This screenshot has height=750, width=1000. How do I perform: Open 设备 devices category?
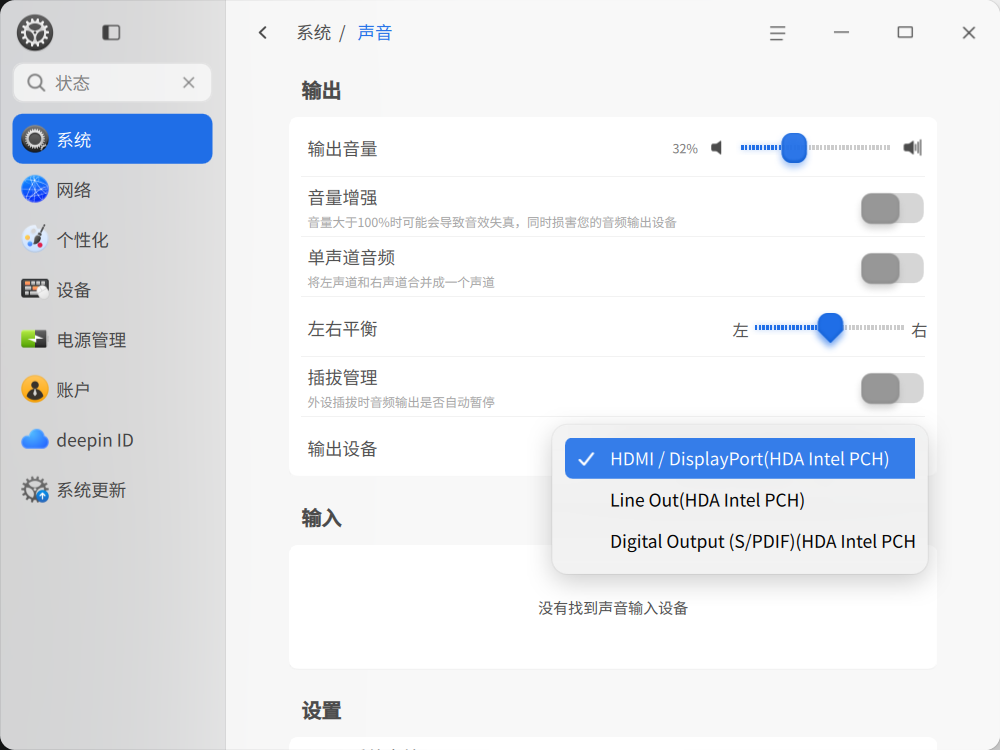tap(112, 289)
